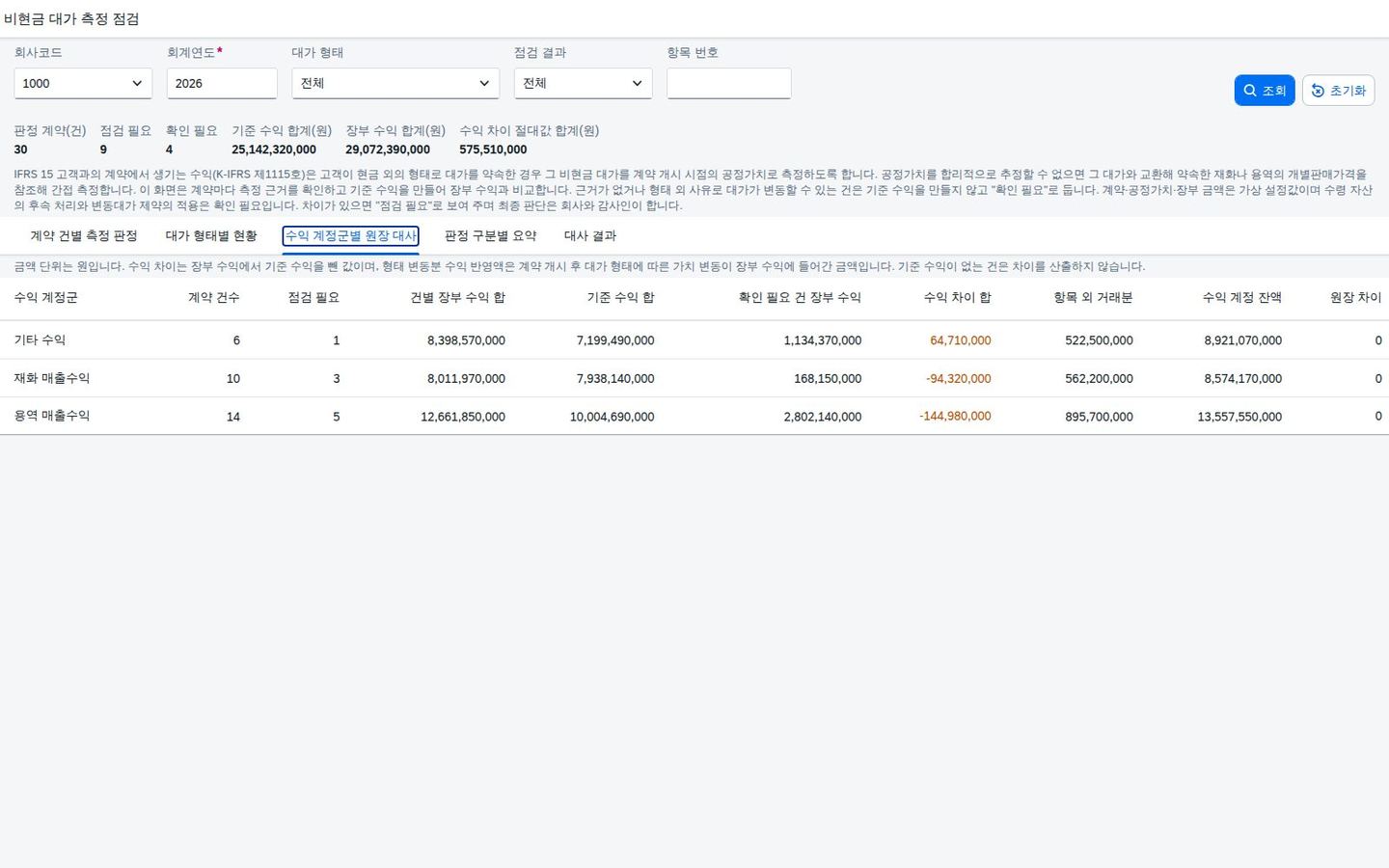
Task: Click the 기준 수익 합 column header
Action: [620, 298]
